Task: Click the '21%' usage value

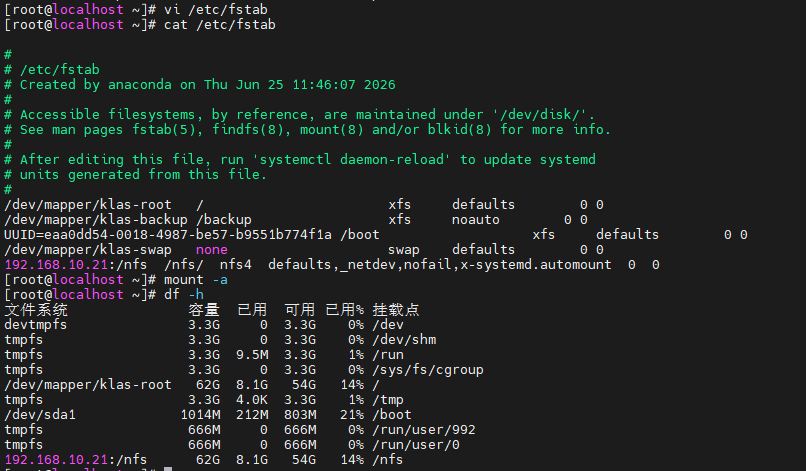Action: [352, 414]
